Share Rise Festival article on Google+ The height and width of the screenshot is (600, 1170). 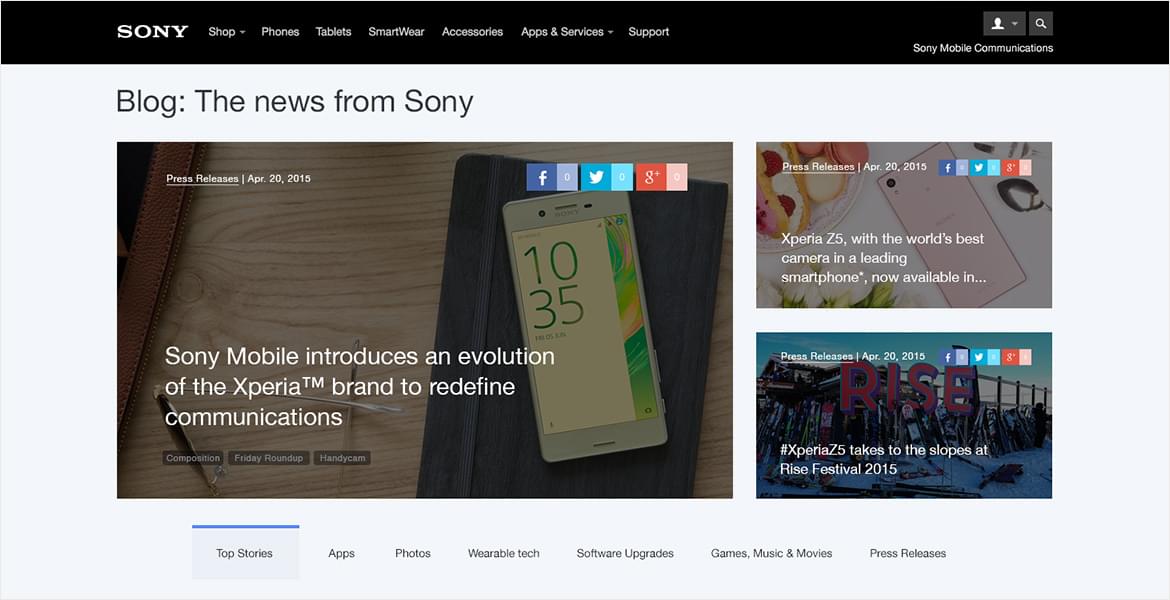pyautogui.click(x=1010, y=357)
